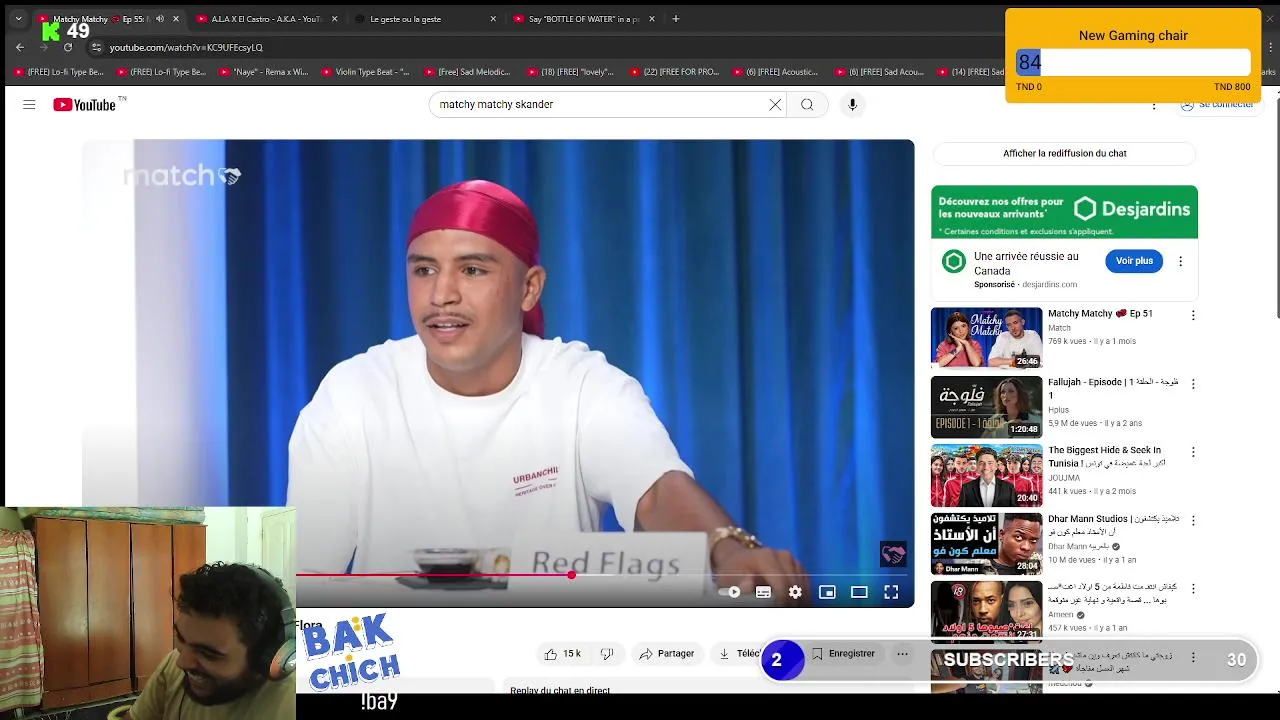Click the Partager share button
Screen dimensions: 1280x720
point(666,654)
